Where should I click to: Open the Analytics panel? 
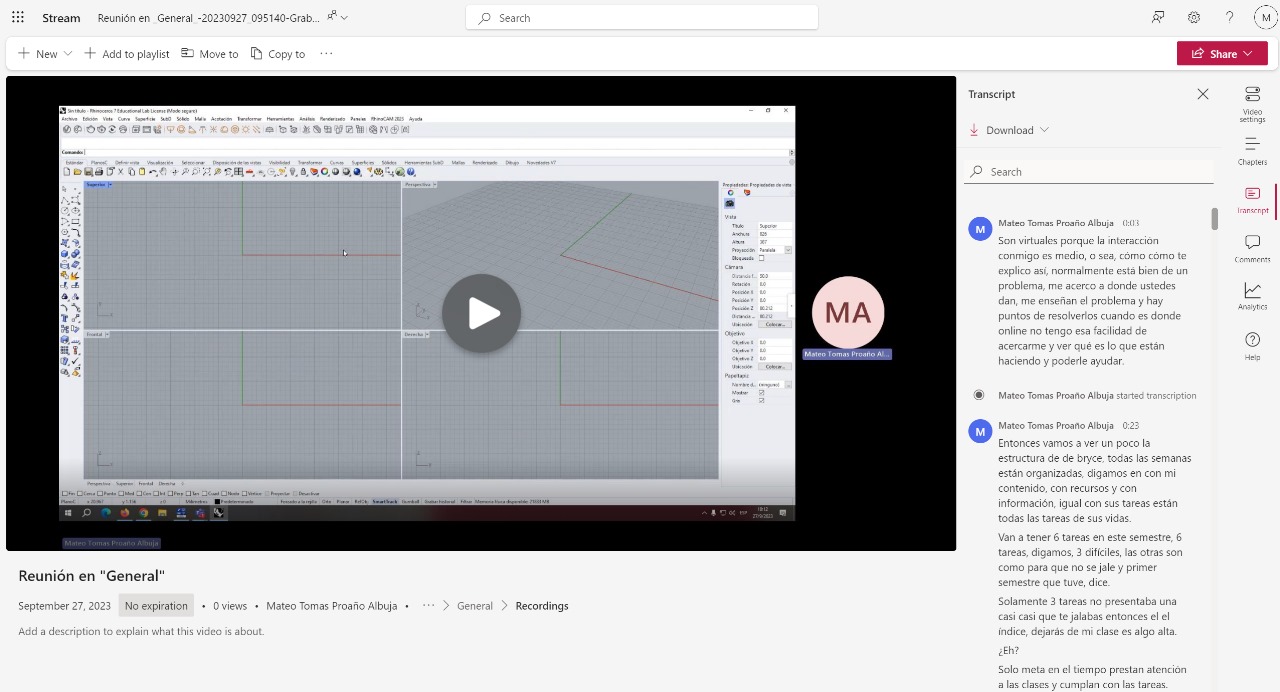(1252, 296)
